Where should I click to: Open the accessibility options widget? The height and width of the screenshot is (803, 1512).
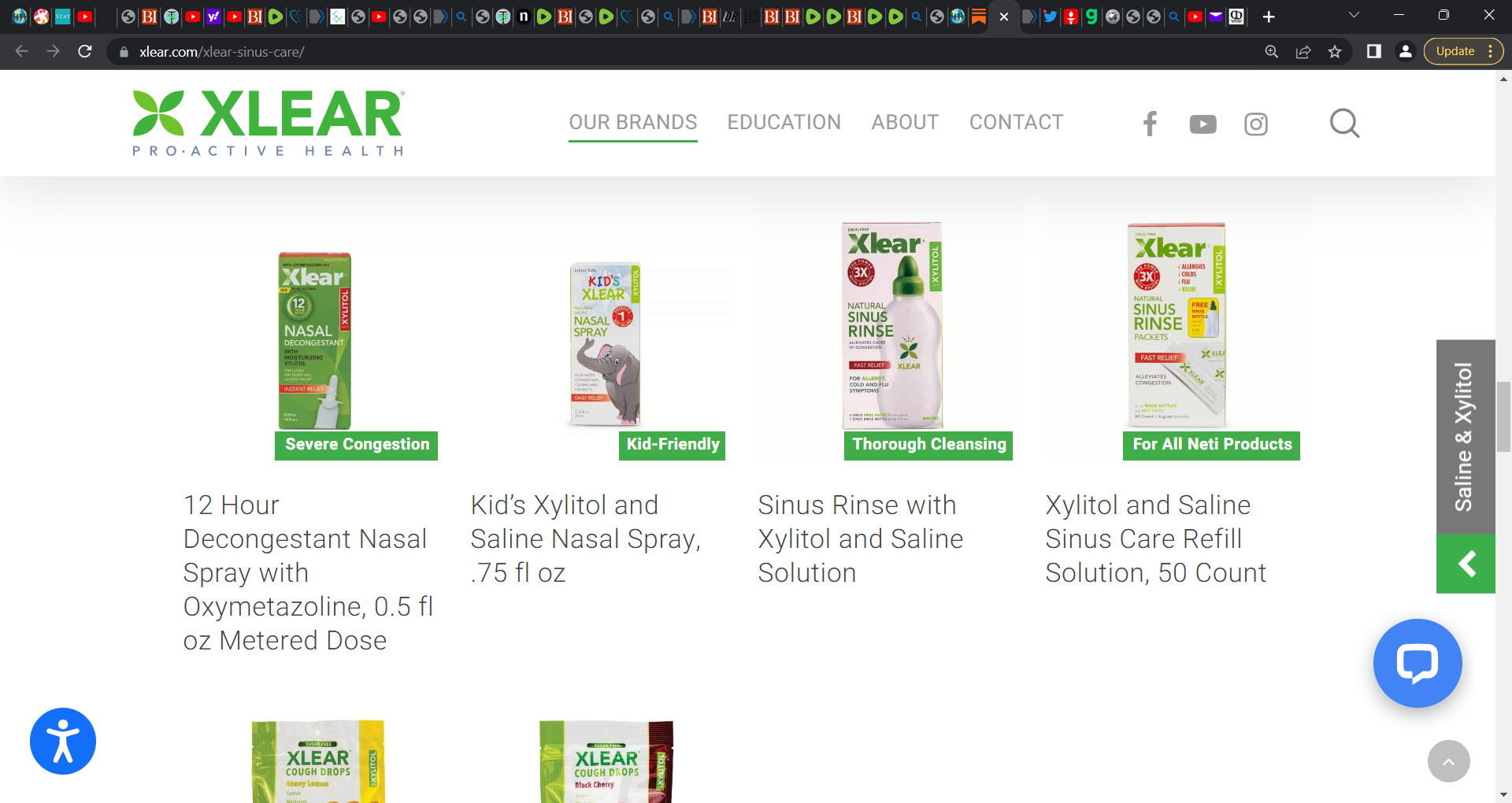(x=63, y=741)
